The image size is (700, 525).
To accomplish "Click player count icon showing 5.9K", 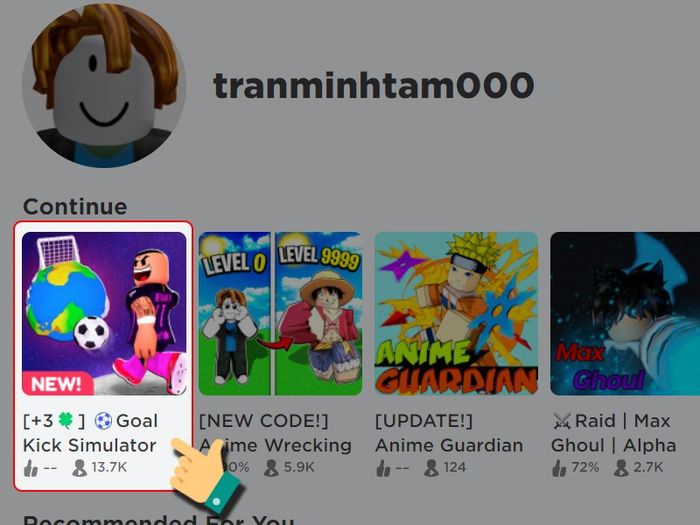I will (x=271, y=468).
